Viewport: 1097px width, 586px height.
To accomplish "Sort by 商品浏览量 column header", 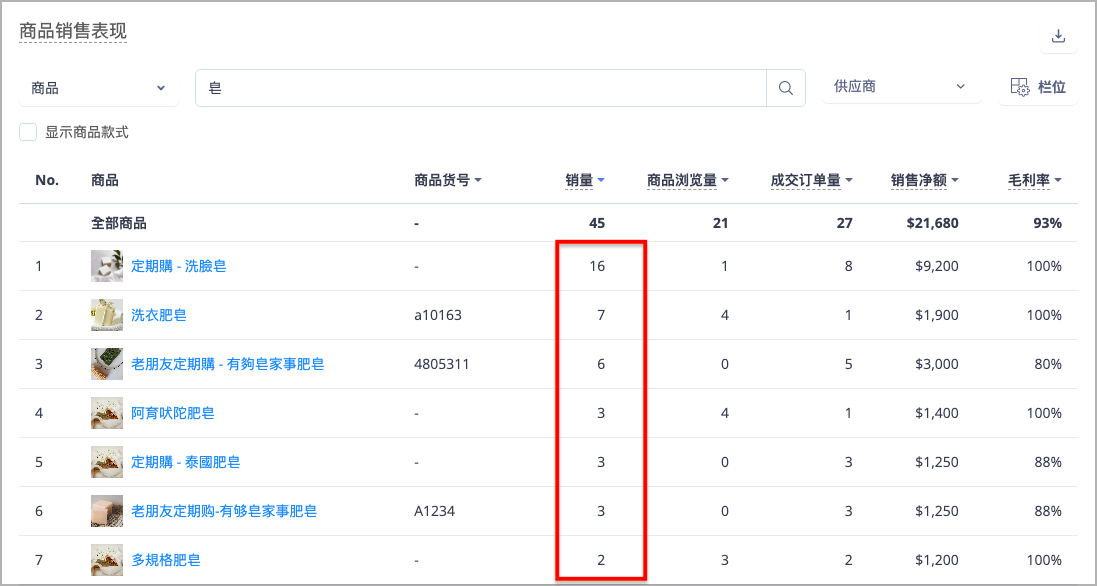I will tap(682, 180).
